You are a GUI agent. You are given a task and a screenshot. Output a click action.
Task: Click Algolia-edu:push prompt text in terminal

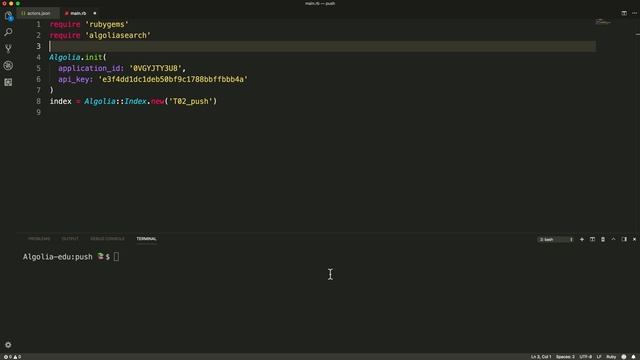58,257
